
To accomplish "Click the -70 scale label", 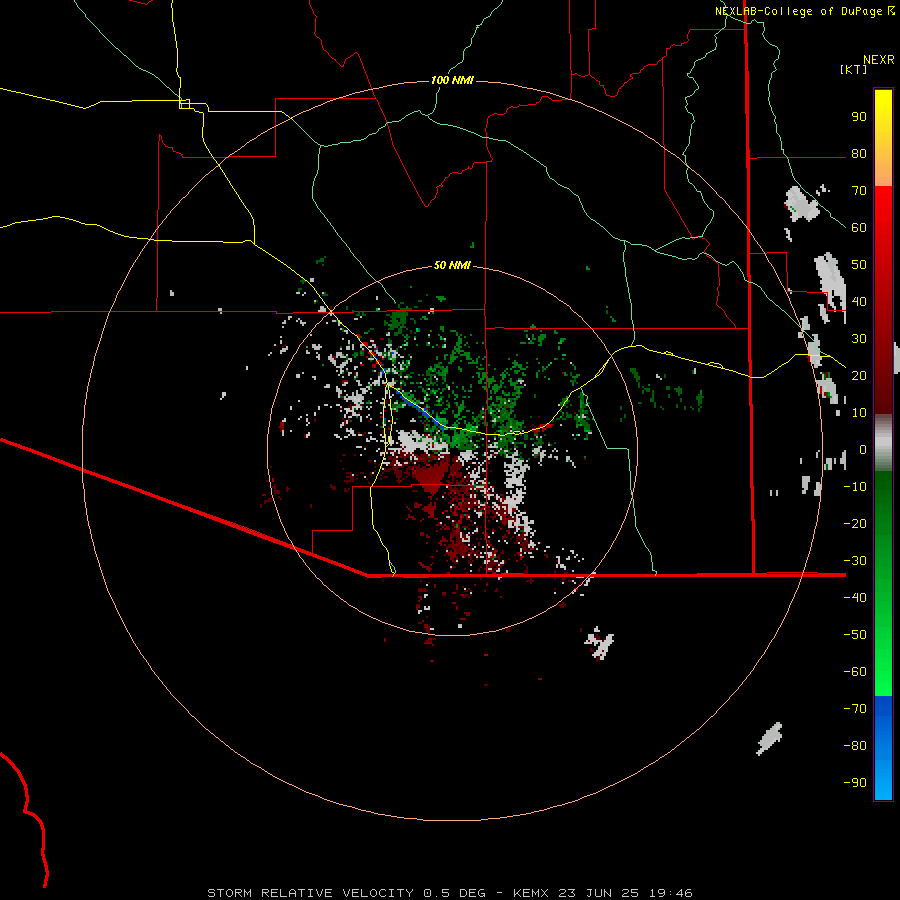I will (855, 709).
